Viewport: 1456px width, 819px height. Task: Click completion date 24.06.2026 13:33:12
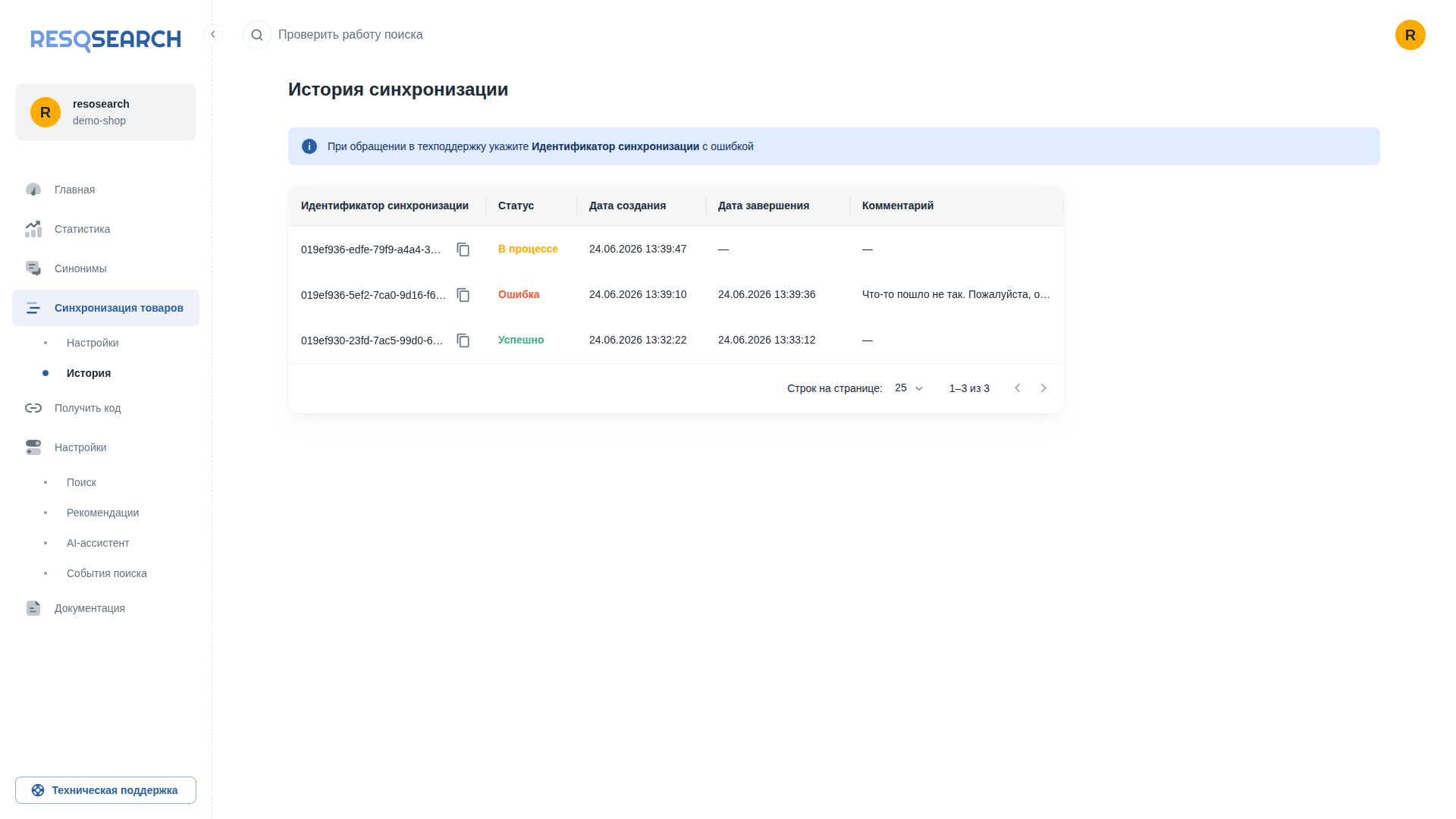(767, 340)
